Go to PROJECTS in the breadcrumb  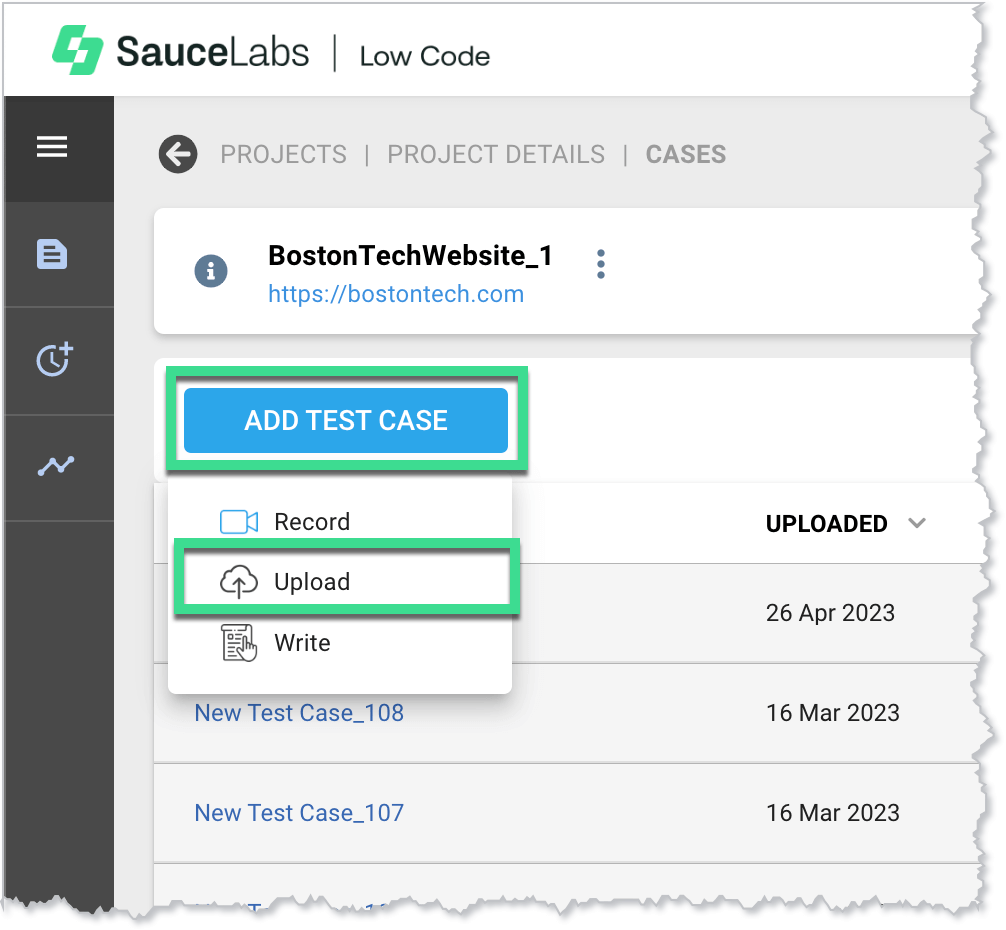(284, 154)
